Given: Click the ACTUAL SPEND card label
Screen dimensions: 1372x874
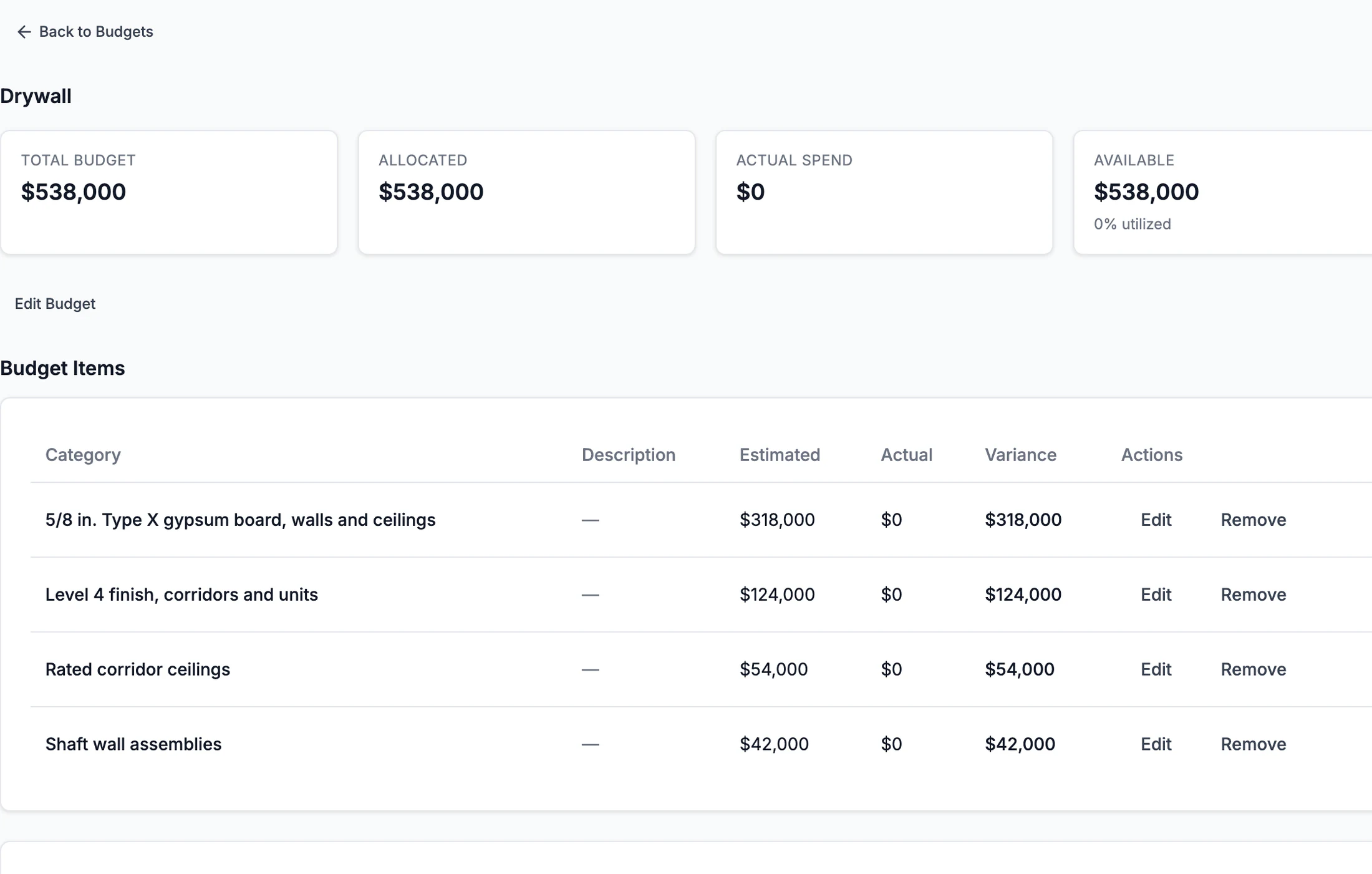Looking at the screenshot, I should [794, 160].
